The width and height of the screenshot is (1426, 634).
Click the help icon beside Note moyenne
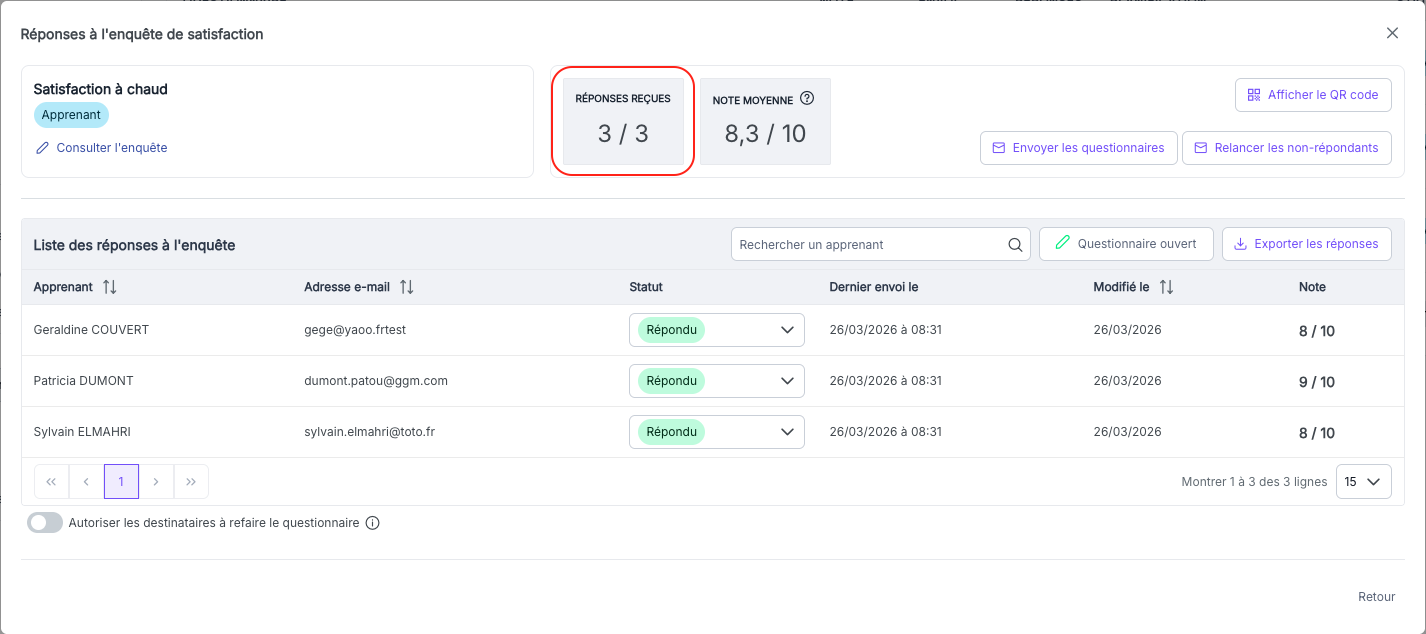807,99
